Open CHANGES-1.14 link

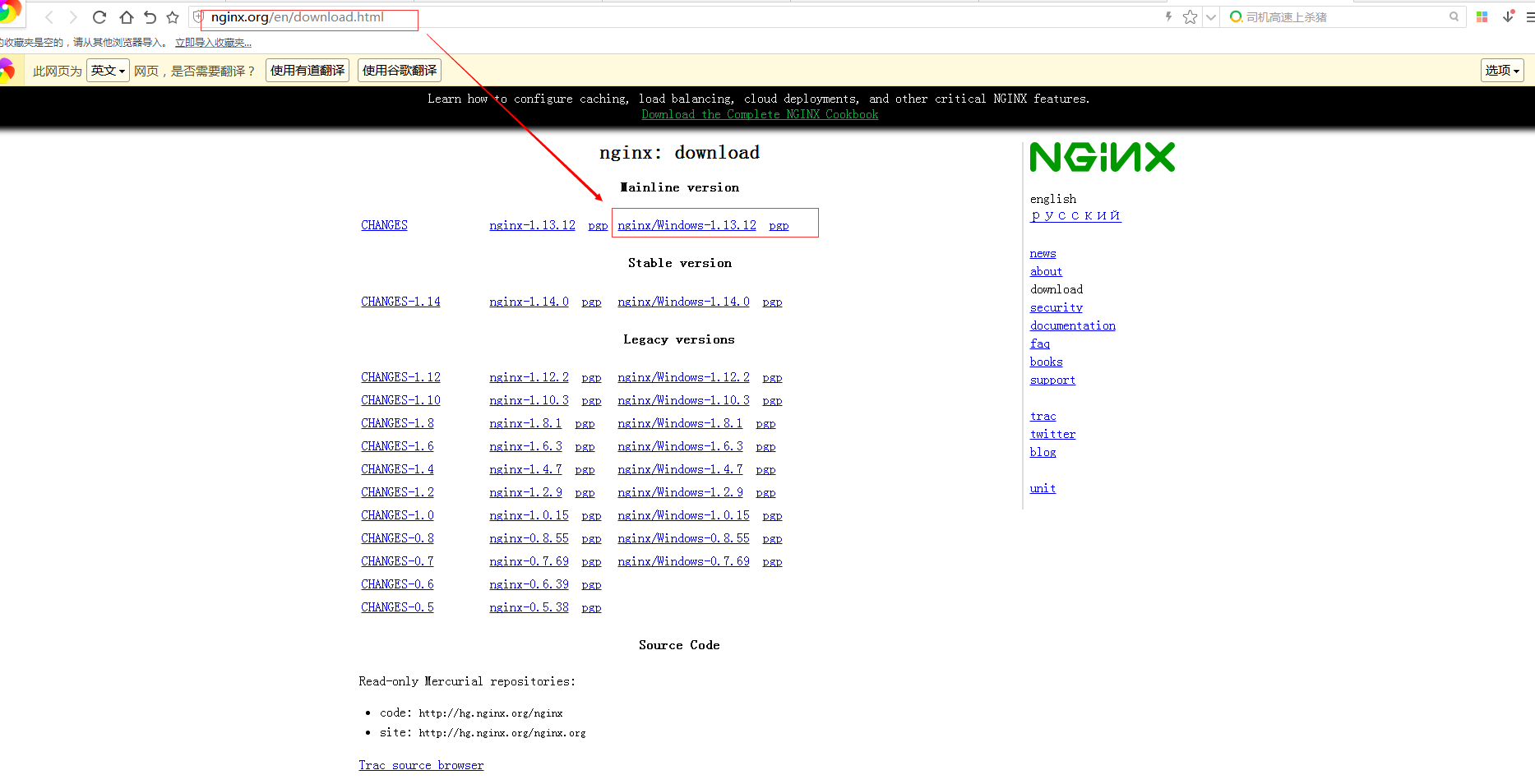(400, 302)
